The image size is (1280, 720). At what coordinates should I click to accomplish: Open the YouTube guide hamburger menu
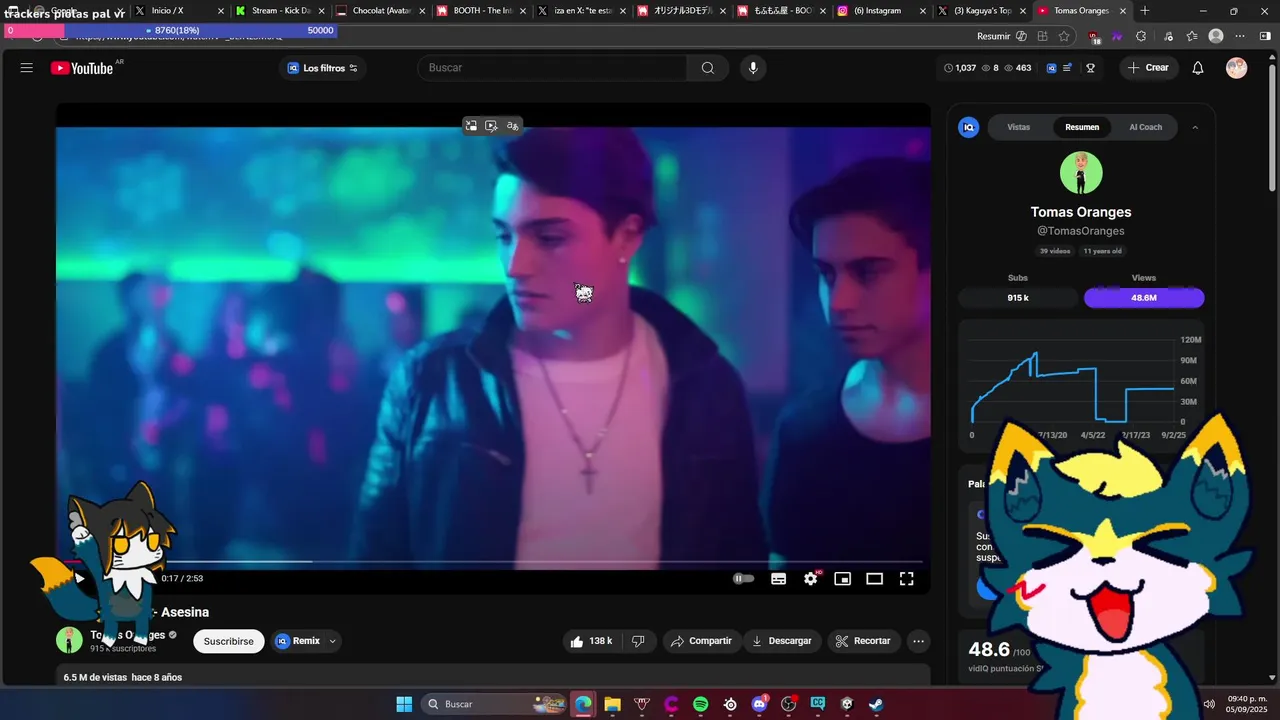[27, 68]
